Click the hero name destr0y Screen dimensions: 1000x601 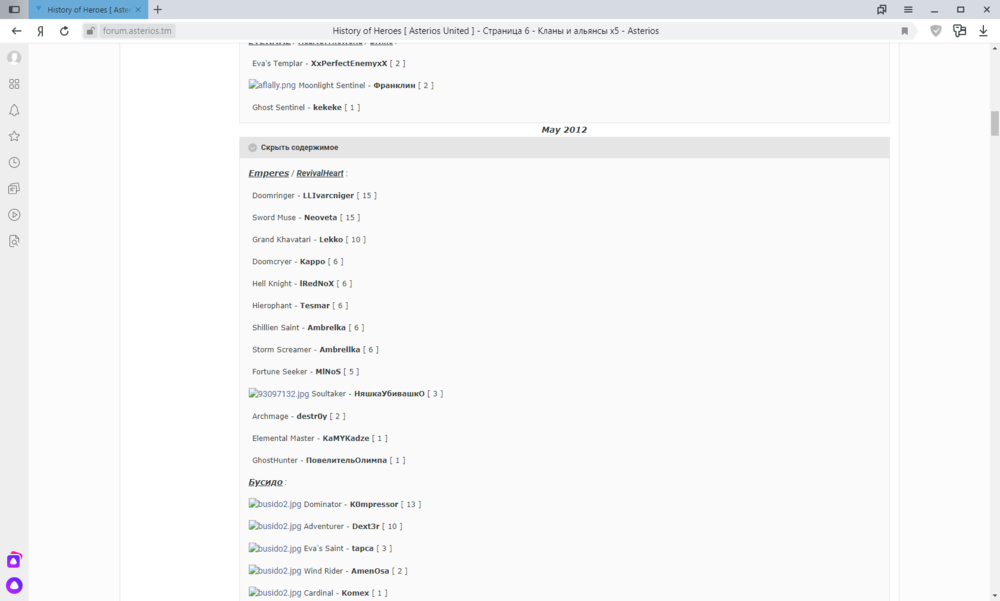click(312, 416)
